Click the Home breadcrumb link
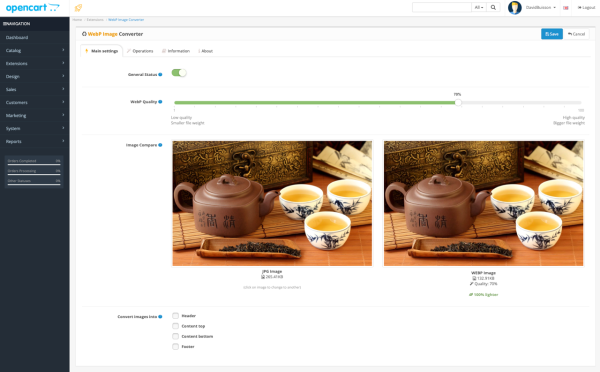This screenshot has width=600, height=372. (77, 20)
